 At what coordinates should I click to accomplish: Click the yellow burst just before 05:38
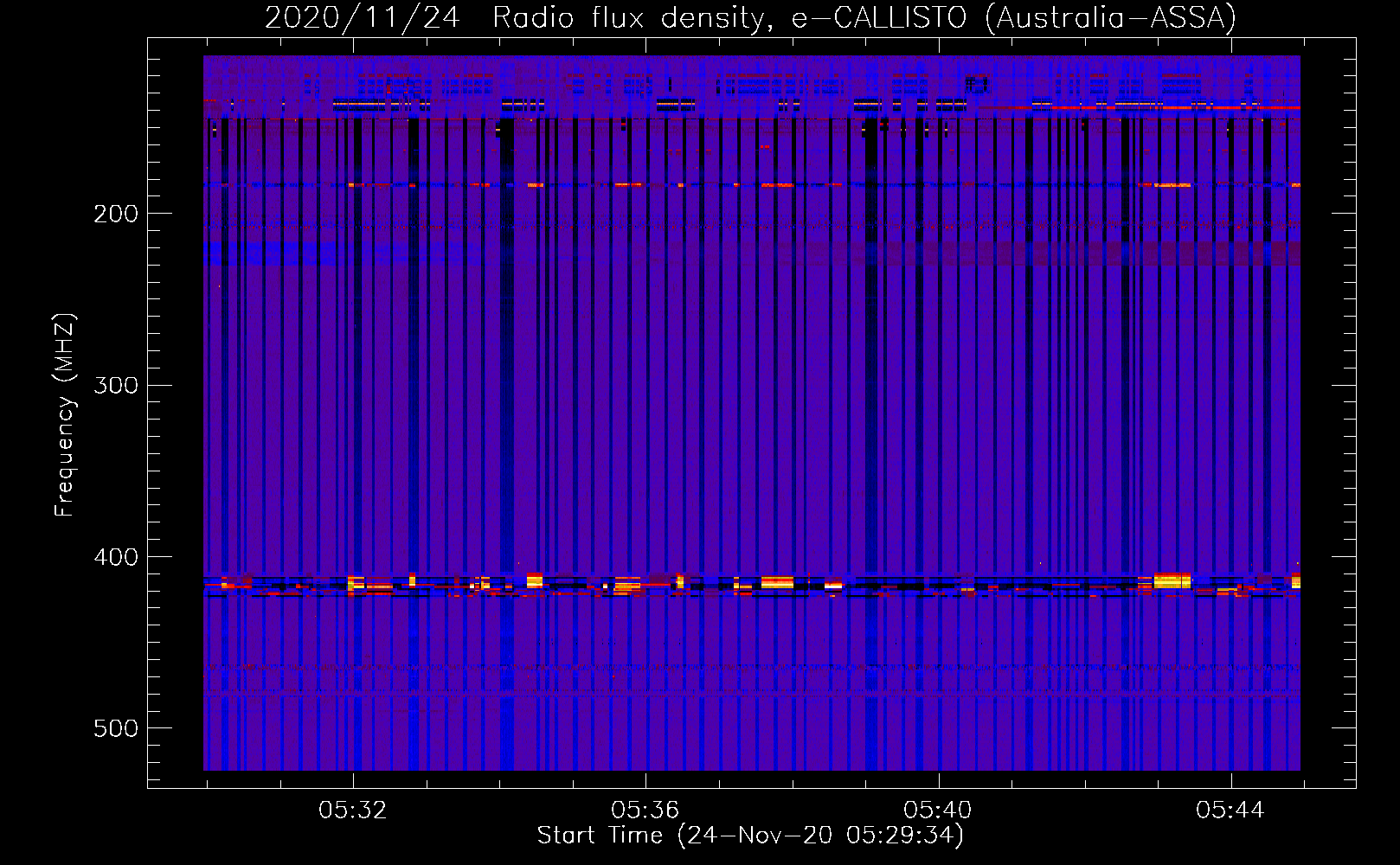(776, 582)
